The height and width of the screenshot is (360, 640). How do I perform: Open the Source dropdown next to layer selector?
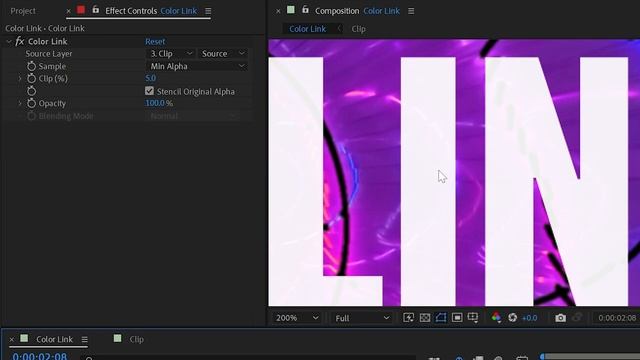point(223,53)
